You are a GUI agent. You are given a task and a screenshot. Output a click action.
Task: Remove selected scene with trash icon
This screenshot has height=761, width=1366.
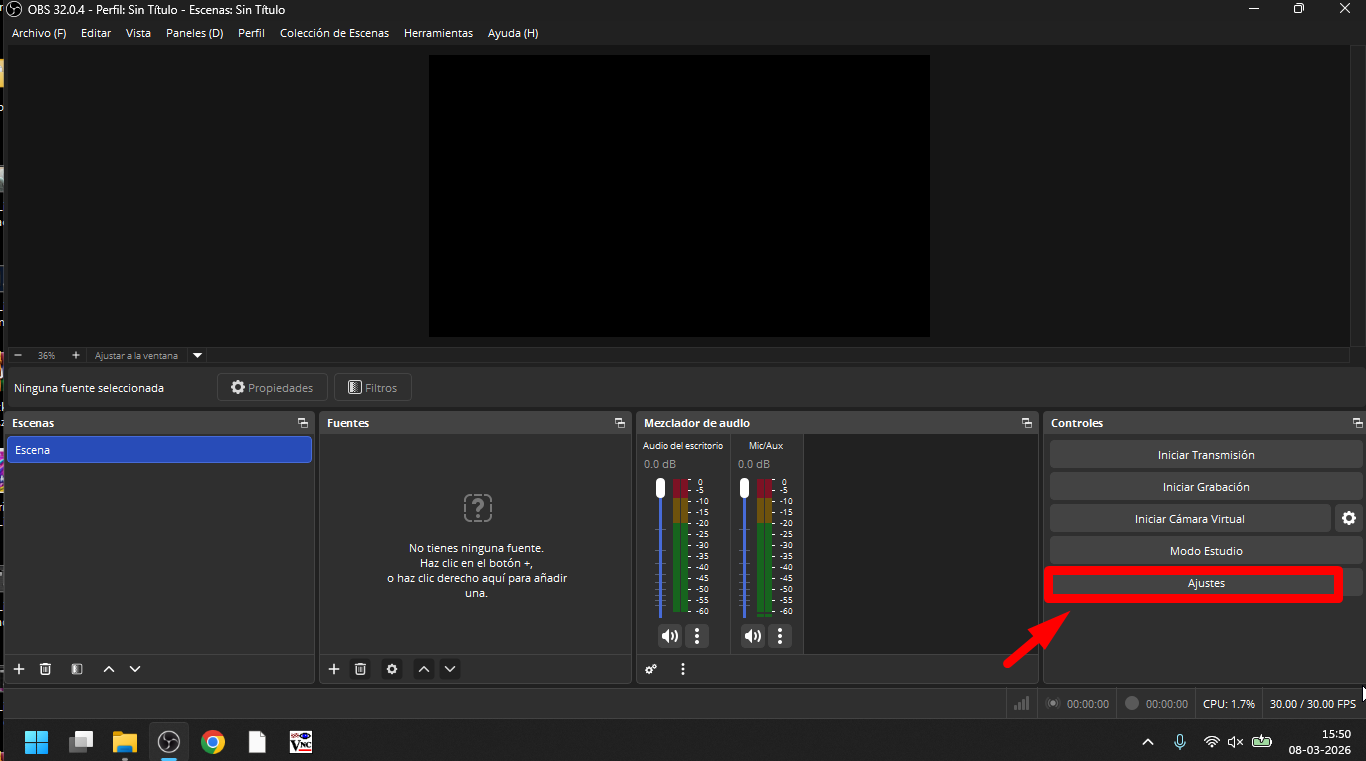click(45, 669)
